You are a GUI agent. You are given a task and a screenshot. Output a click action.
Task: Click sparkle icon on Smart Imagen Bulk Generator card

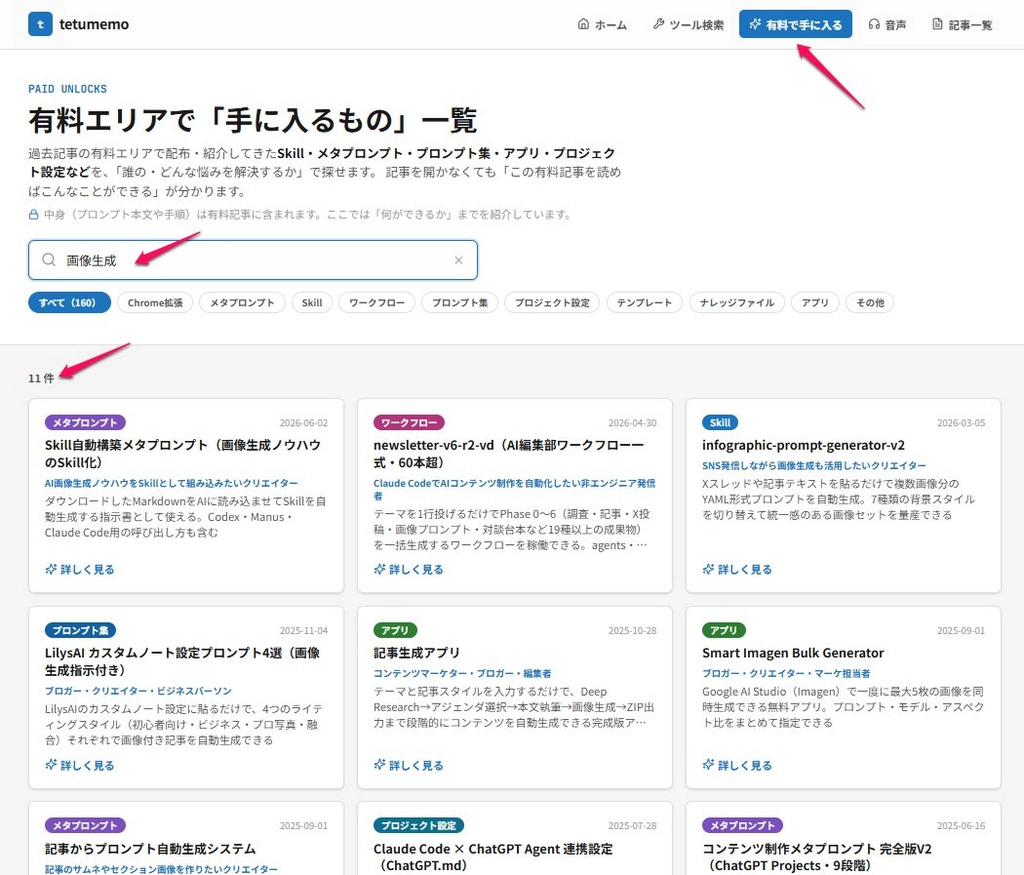[x=708, y=764]
